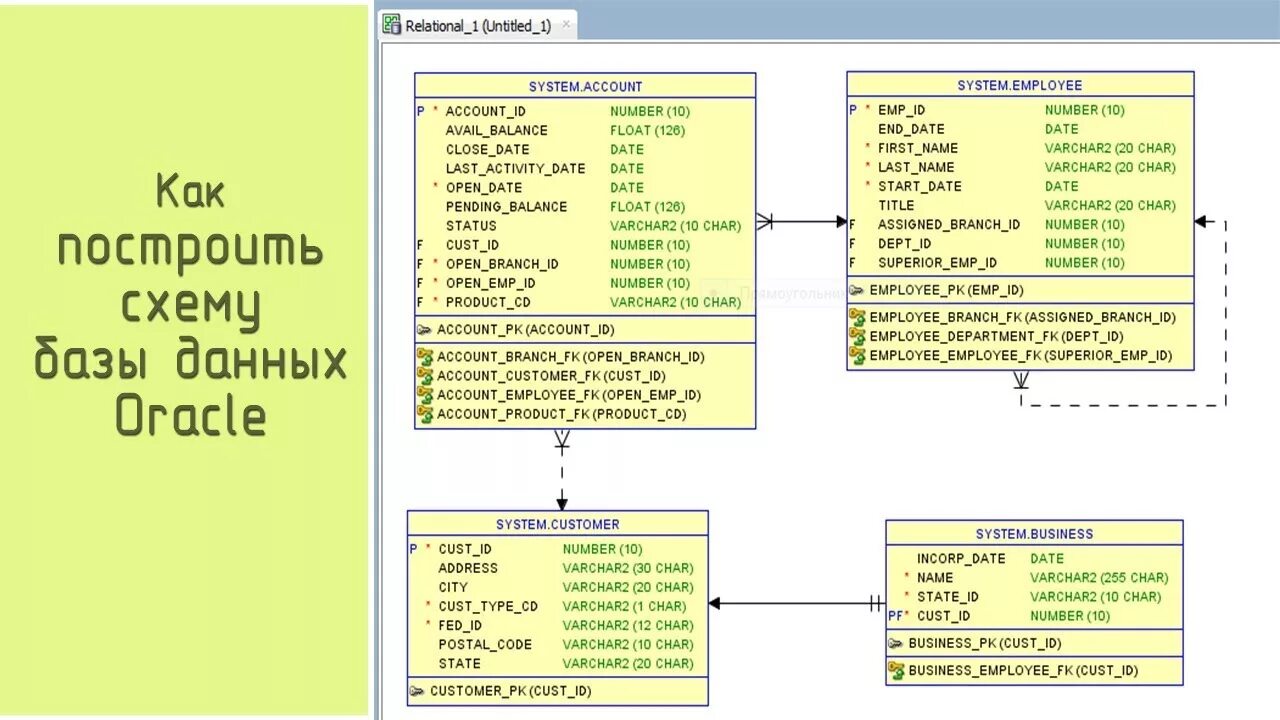This screenshot has height=720, width=1280.
Task: Click the ACCOUNT_ID column in SYSTEM.ACCOUNT
Action: 585,111
